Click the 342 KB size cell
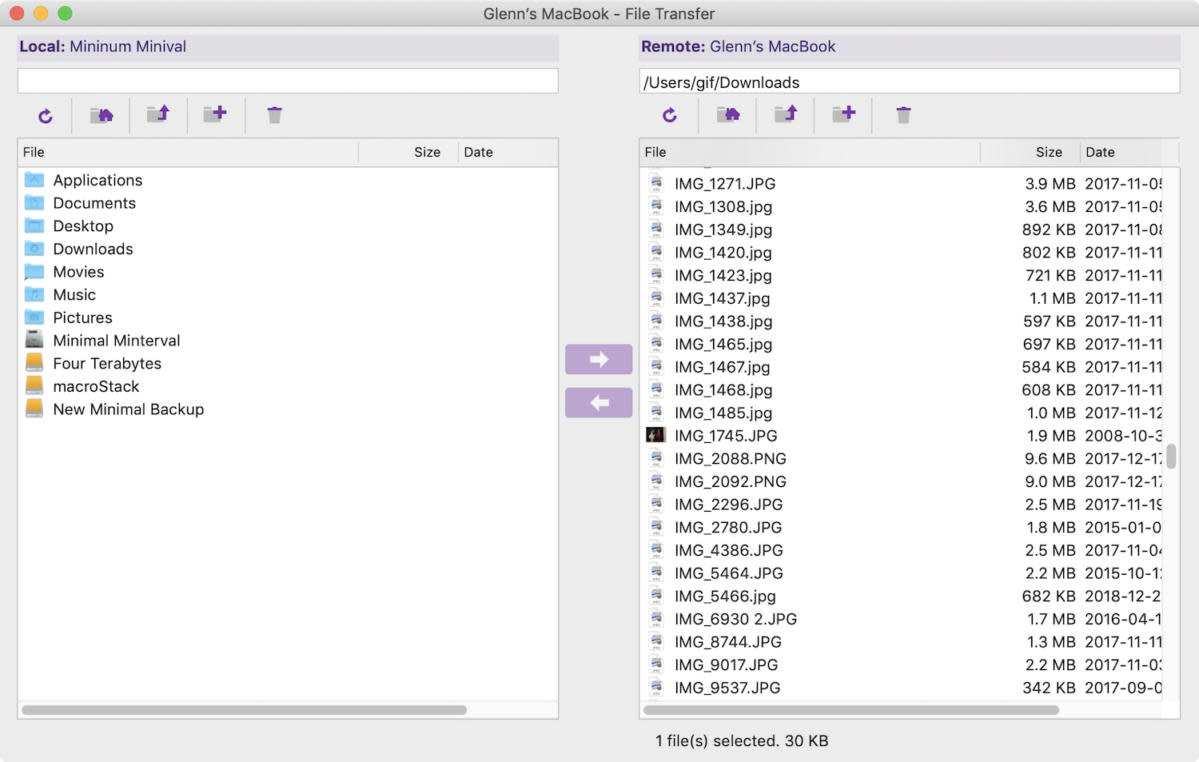This screenshot has height=762, width=1199. click(x=1048, y=688)
